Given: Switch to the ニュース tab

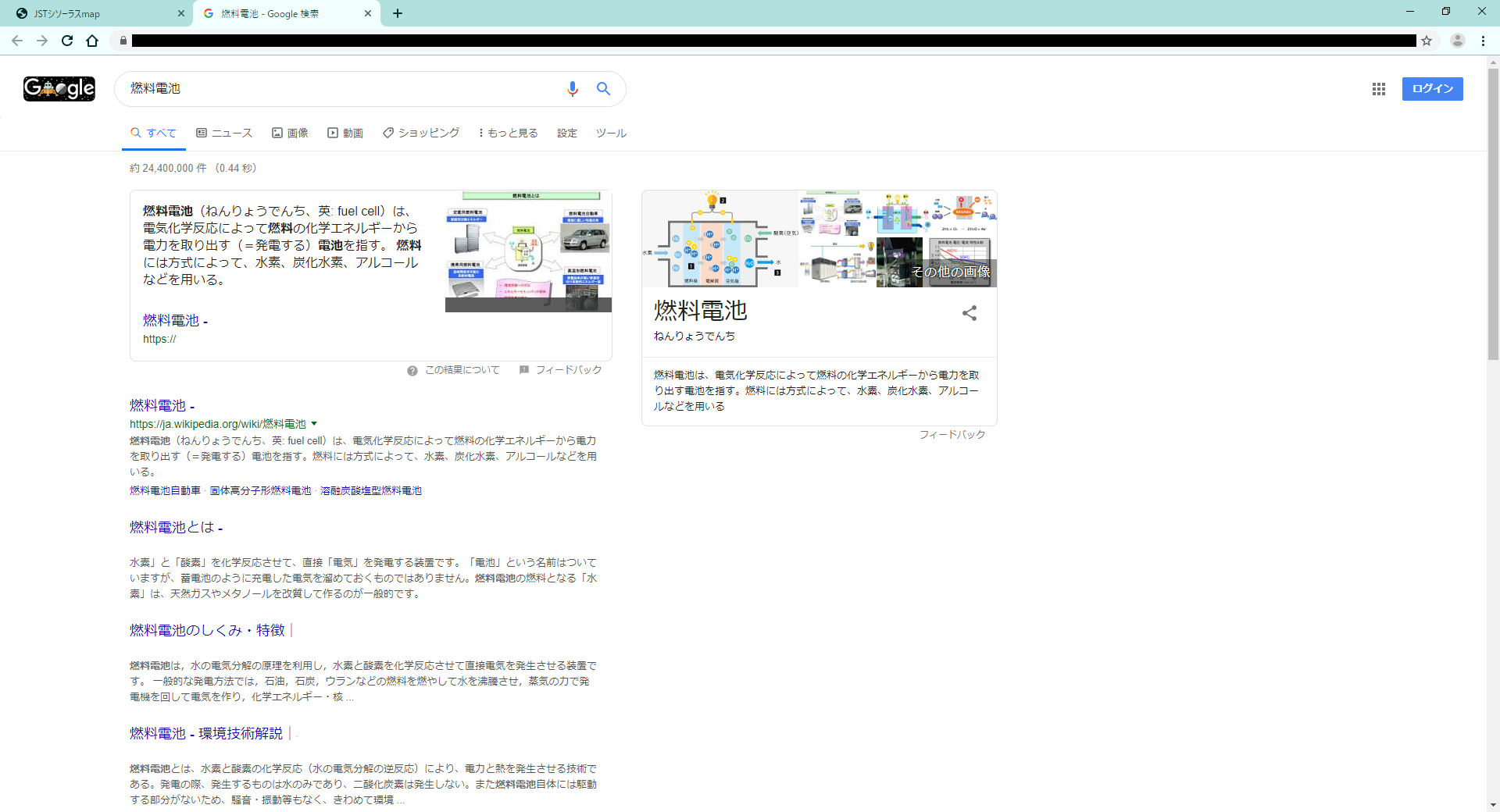Looking at the screenshot, I should [224, 133].
